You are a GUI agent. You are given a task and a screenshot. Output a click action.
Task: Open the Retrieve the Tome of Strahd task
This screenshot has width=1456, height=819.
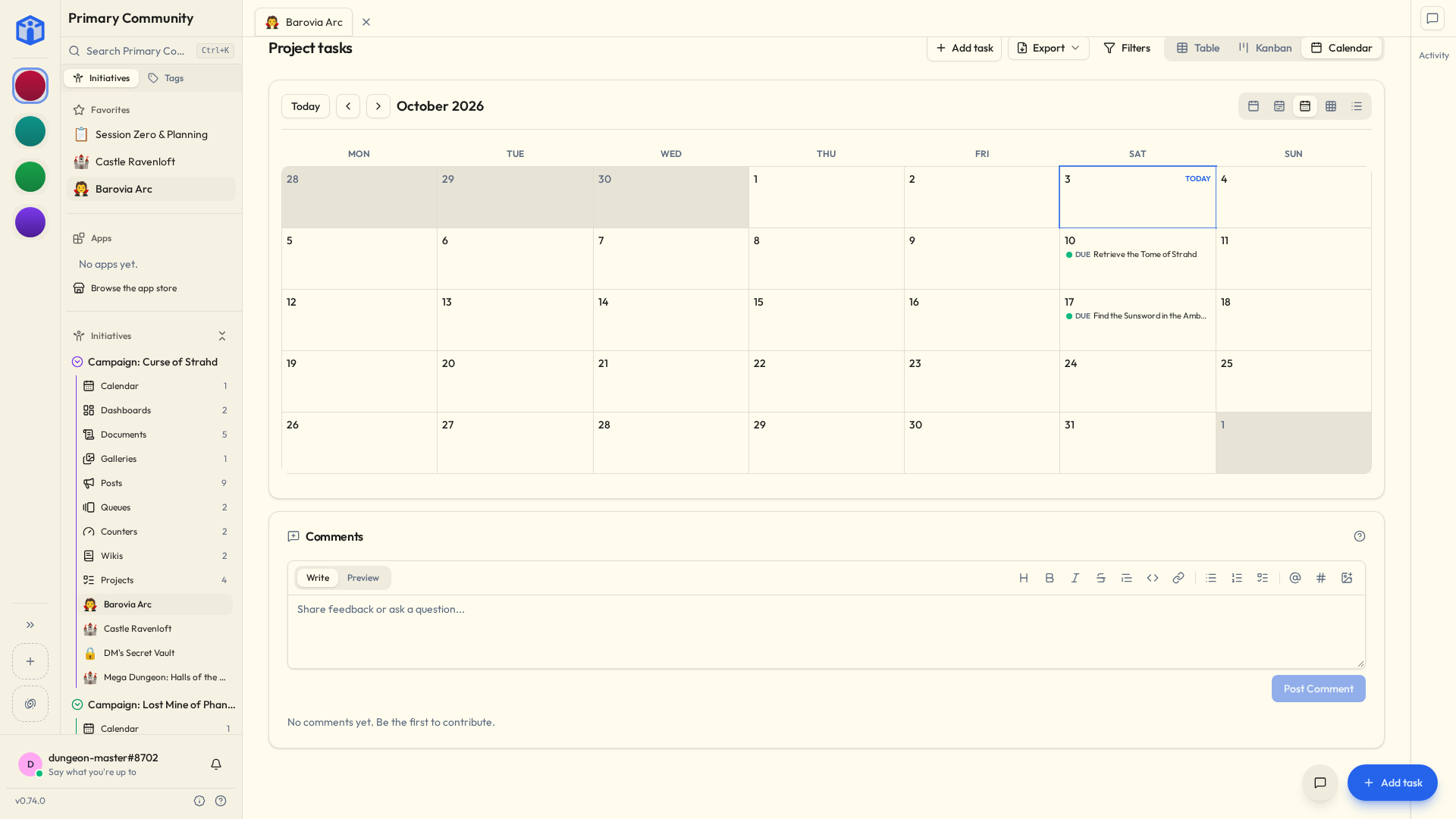(x=1137, y=255)
